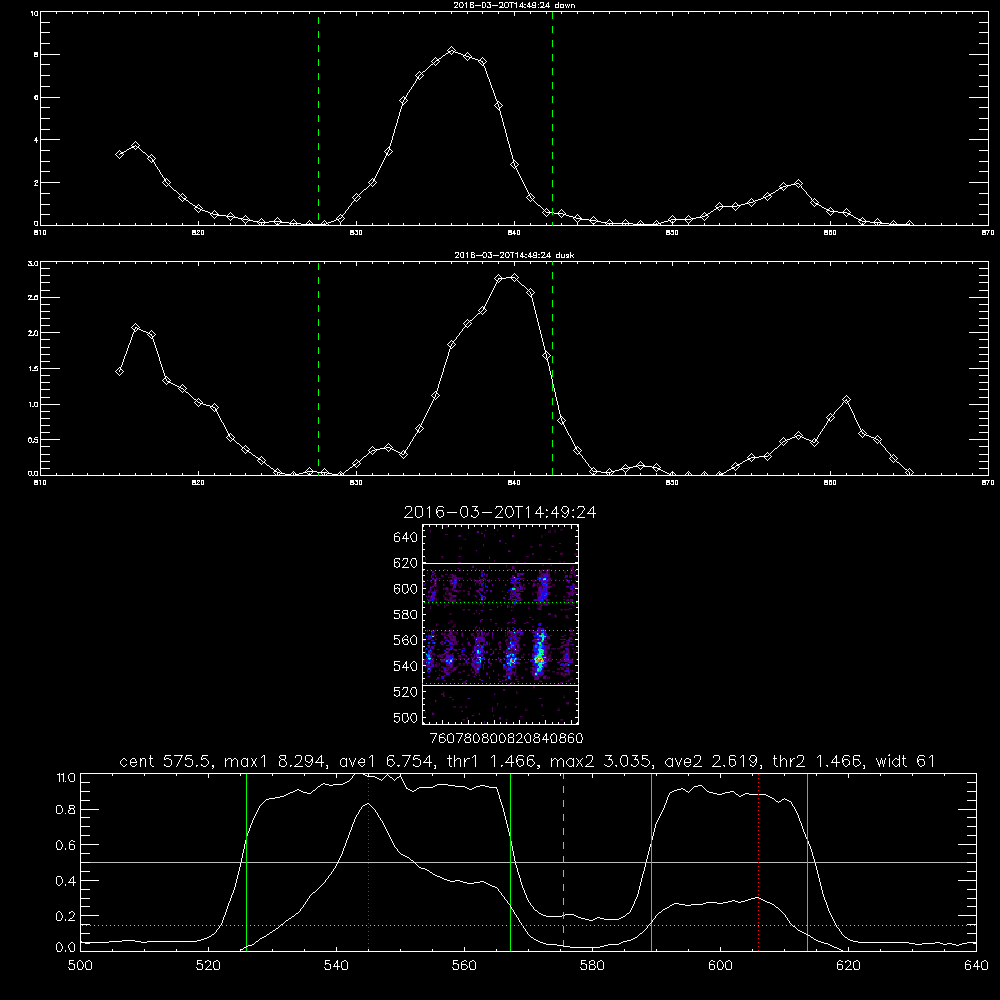Click the large timestamp title above the spectral image

(500, 512)
